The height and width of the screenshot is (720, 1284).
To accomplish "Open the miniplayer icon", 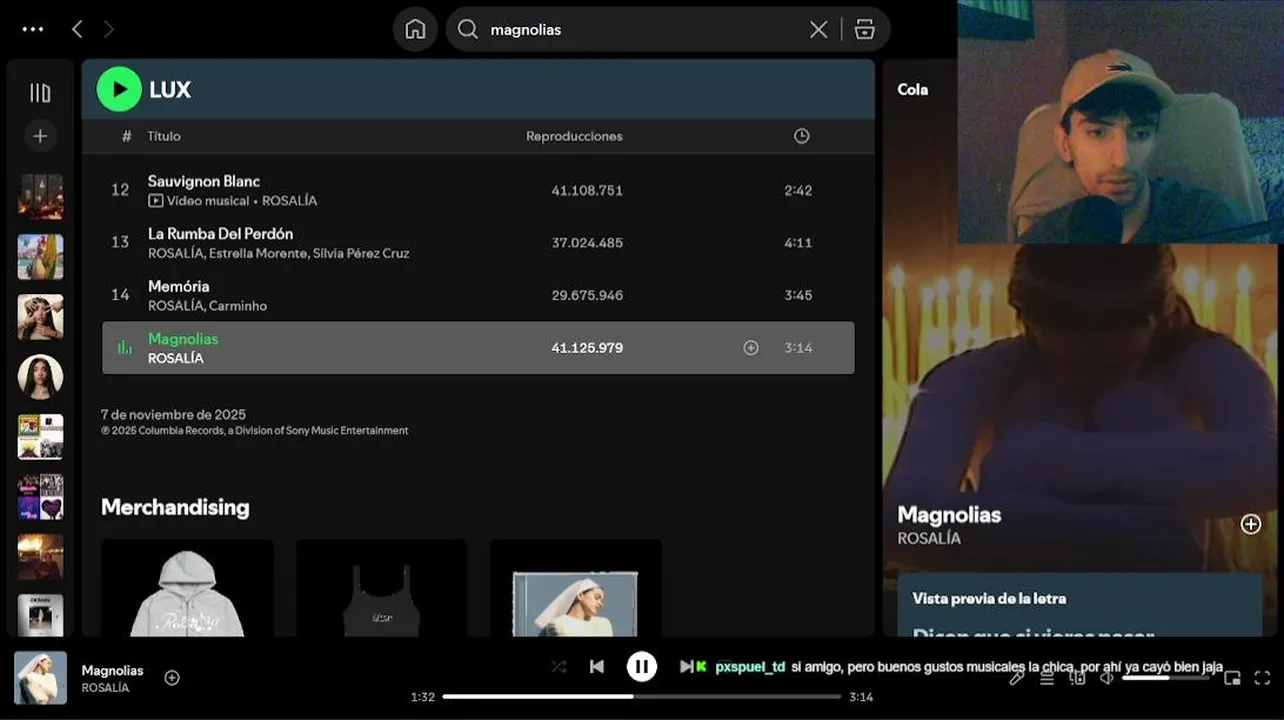I will tap(1233, 678).
